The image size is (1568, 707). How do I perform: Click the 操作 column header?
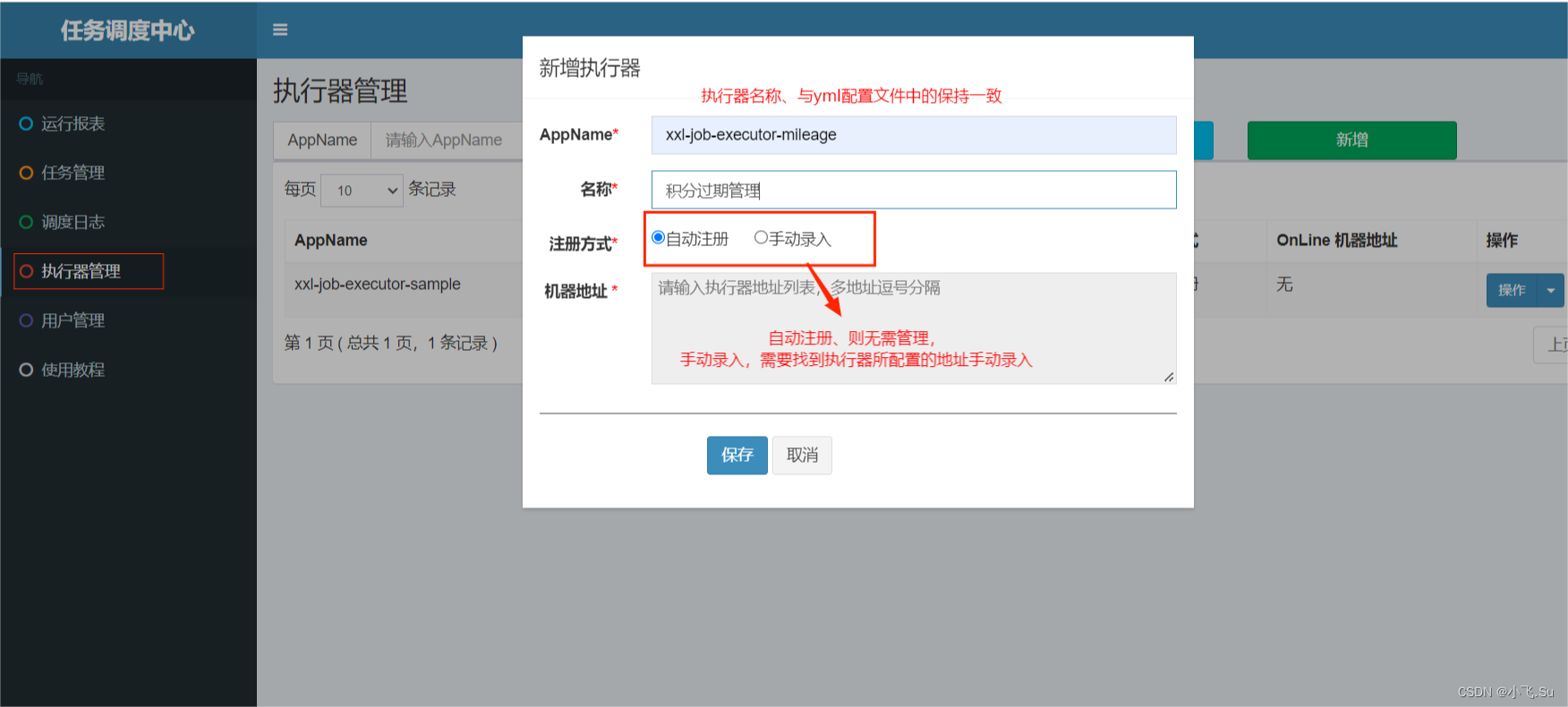tap(1503, 240)
